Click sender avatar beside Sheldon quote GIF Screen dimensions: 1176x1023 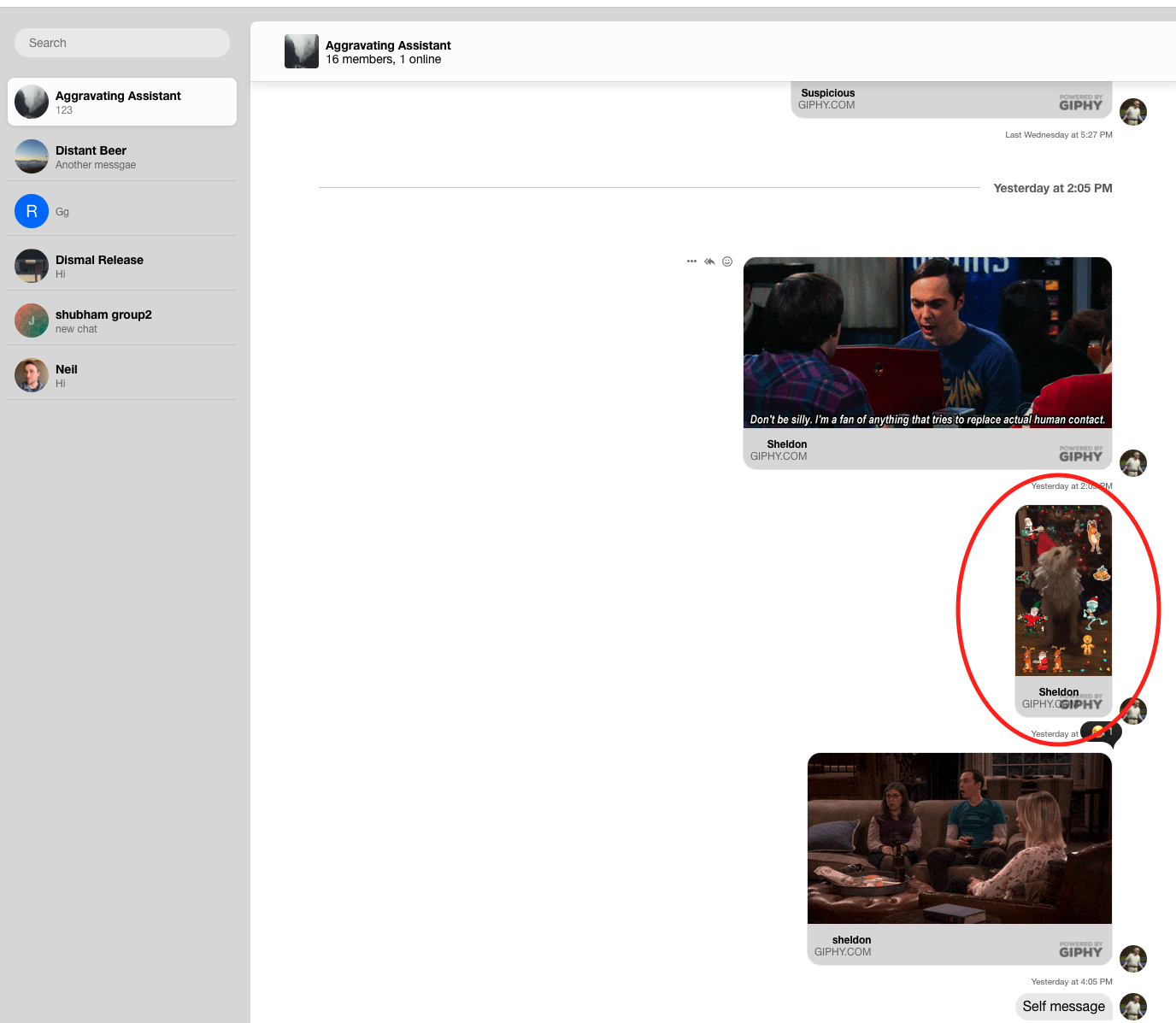[1133, 463]
